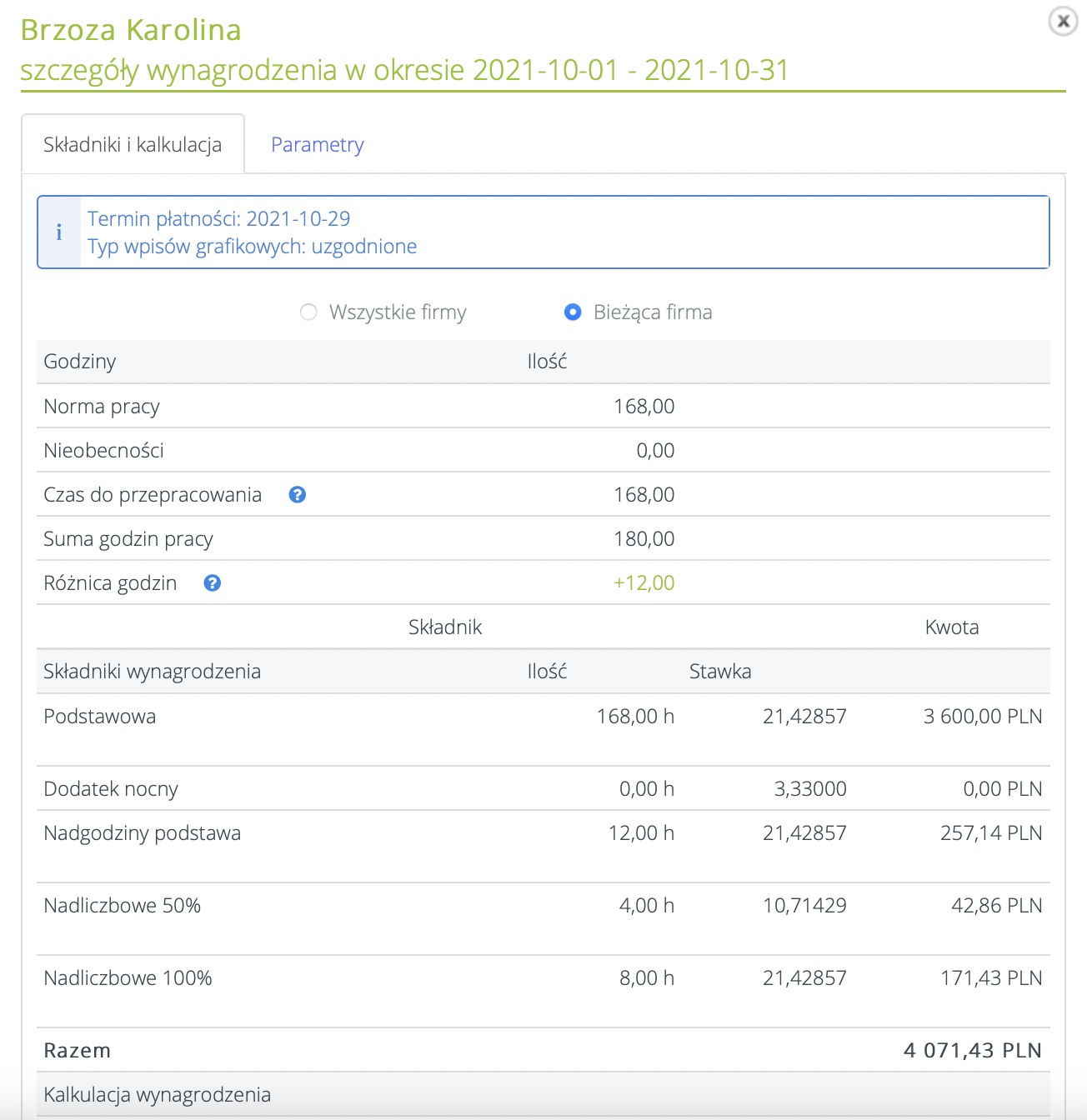This screenshot has width=1087, height=1120.
Task: Select the Nadliczbowe 50% row label
Action: coord(122,906)
